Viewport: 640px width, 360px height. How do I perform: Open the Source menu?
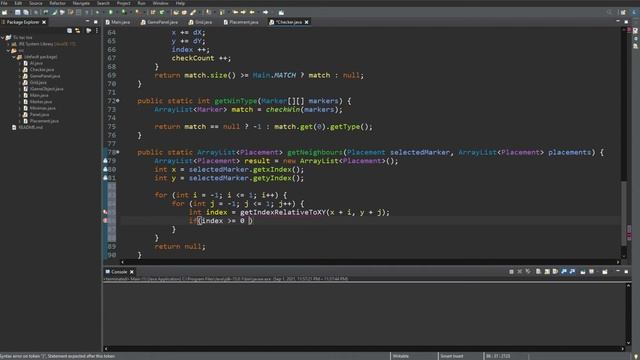pyautogui.click(x=36, y=3)
